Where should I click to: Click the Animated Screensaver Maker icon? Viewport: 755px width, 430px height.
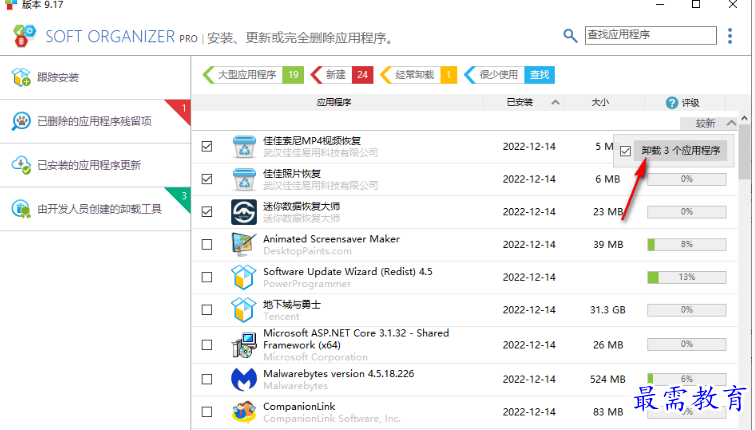click(x=244, y=245)
